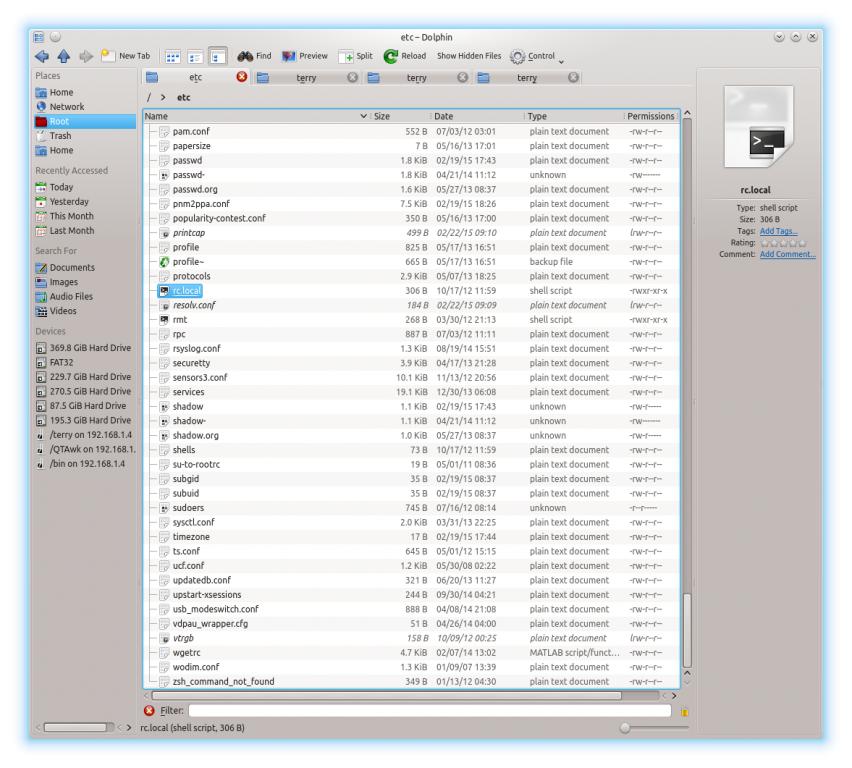Toggle Split view
The height and width of the screenshot is (768, 852).
point(355,57)
